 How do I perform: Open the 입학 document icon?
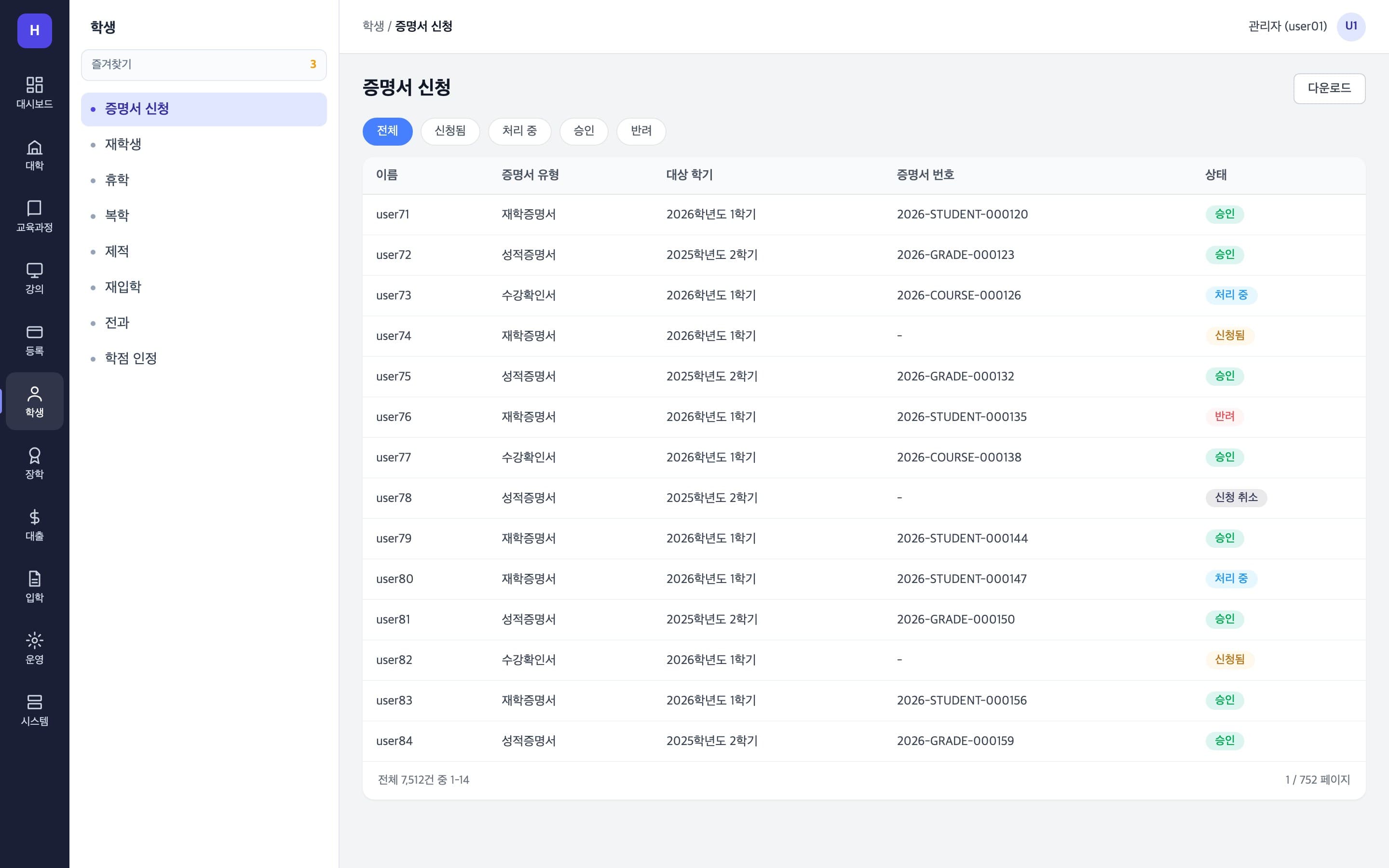point(34,586)
